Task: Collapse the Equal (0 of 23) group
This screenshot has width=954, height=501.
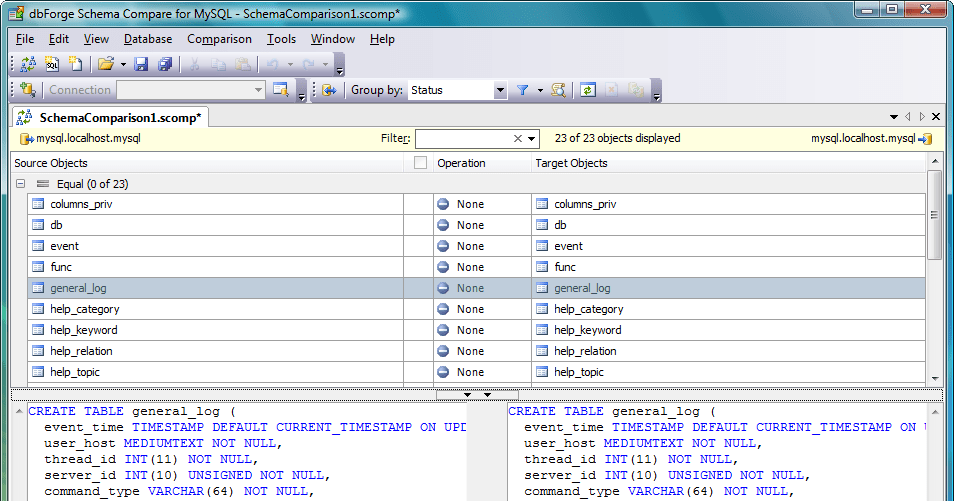Action: click(21, 183)
